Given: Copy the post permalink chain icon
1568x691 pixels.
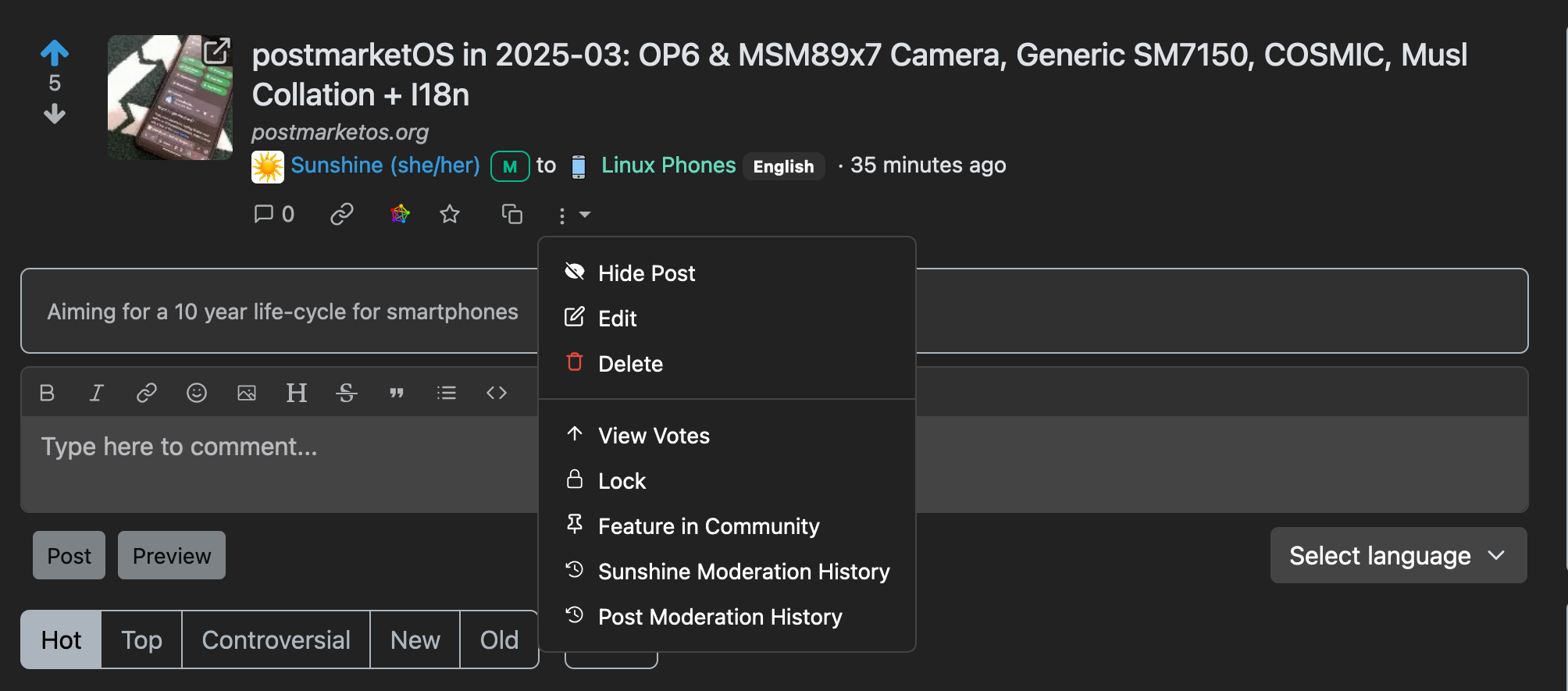Looking at the screenshot, I should pyautogui.click(x=342, y=214).
